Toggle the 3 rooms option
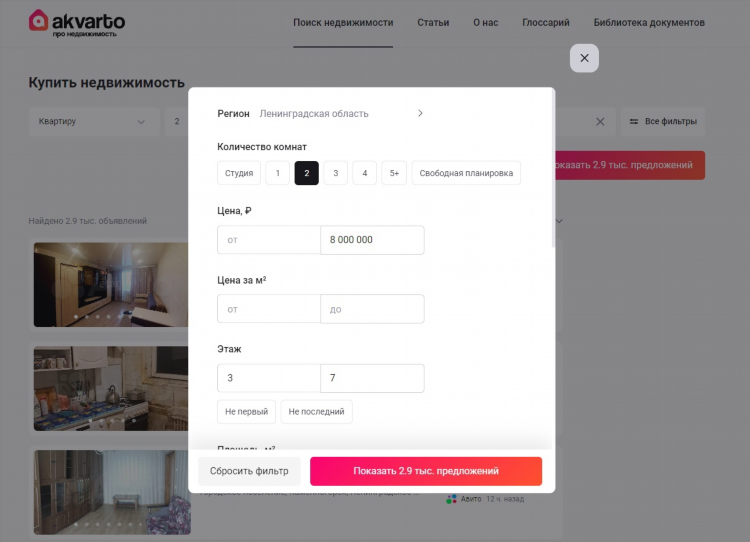The height and width of the screenshot is (542, 750). click(335, 173)
